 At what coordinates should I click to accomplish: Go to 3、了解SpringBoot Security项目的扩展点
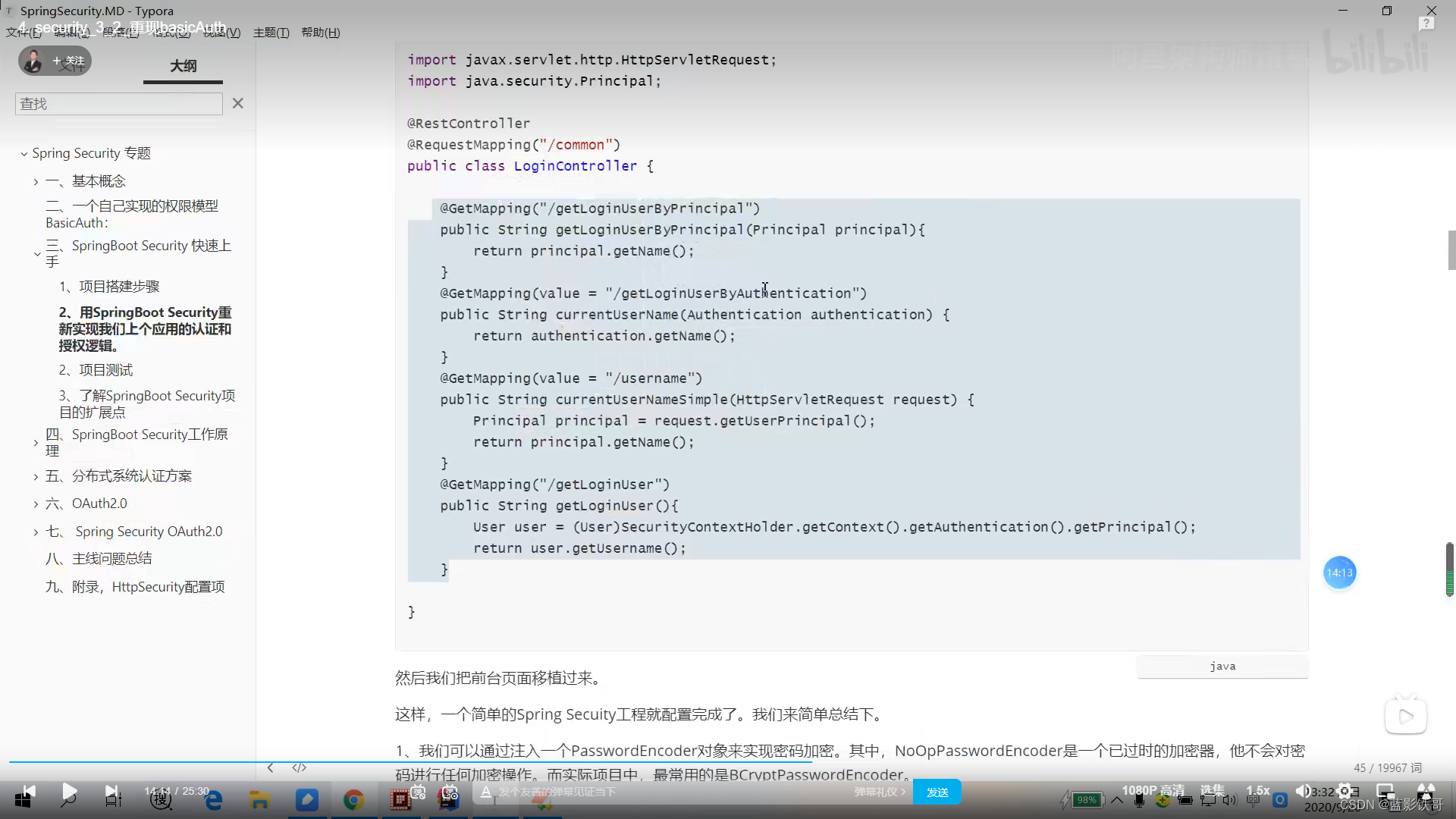[x=147, y=404]
